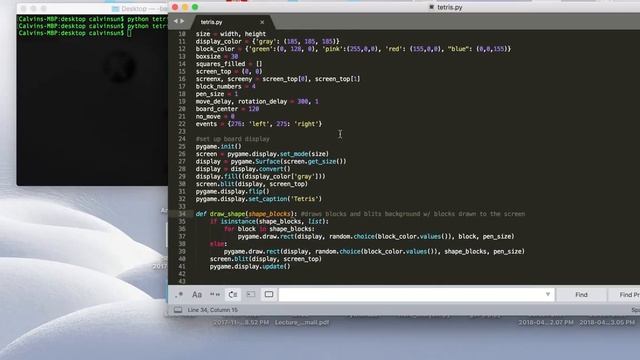Click the 'Tetris' caption string in code
This screenshot has width=640, height=360.
tap(304, 199)
